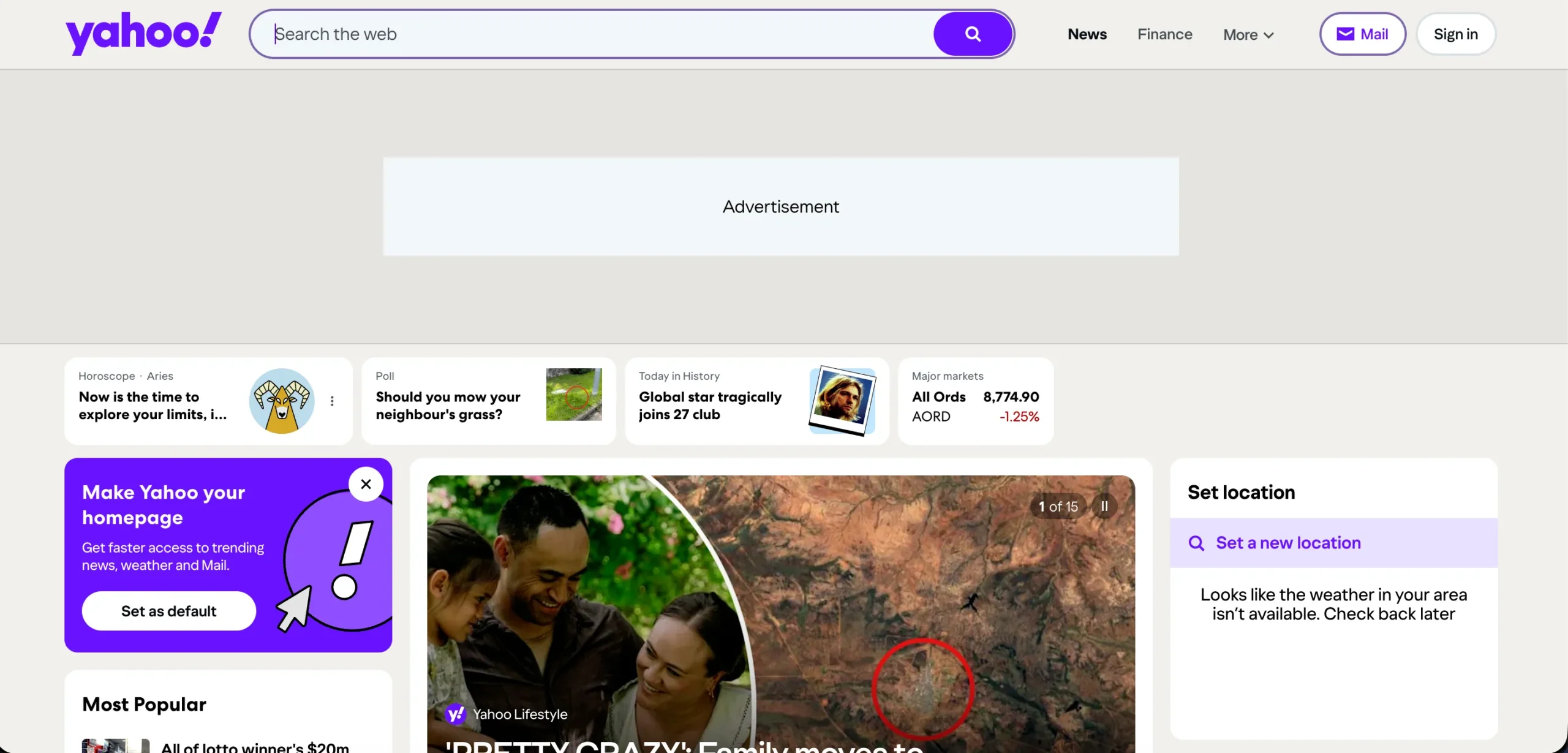Click magnifier icon beside Set a new location
The height and width of the screenshot is (753, 1568).
coord(1196,543)
